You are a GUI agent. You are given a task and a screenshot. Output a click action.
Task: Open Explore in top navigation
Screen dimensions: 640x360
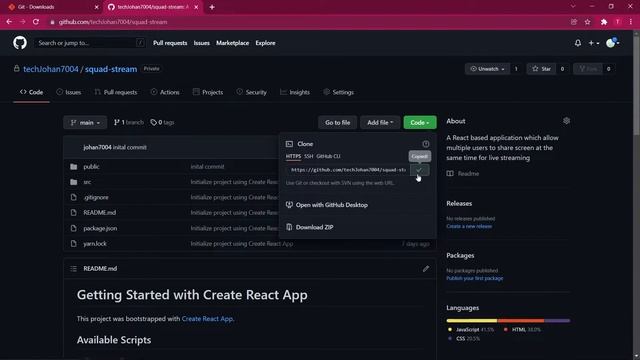coord(265,43)
